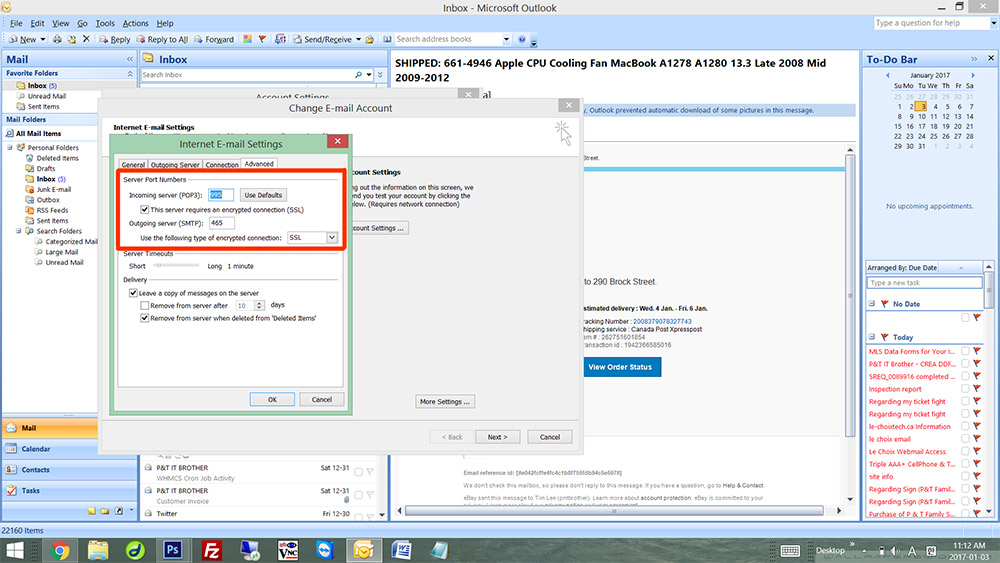Screen dimensions: 1000x563
Task: Open the Send/Receive dropdown arrow
Action: (358, 40)
